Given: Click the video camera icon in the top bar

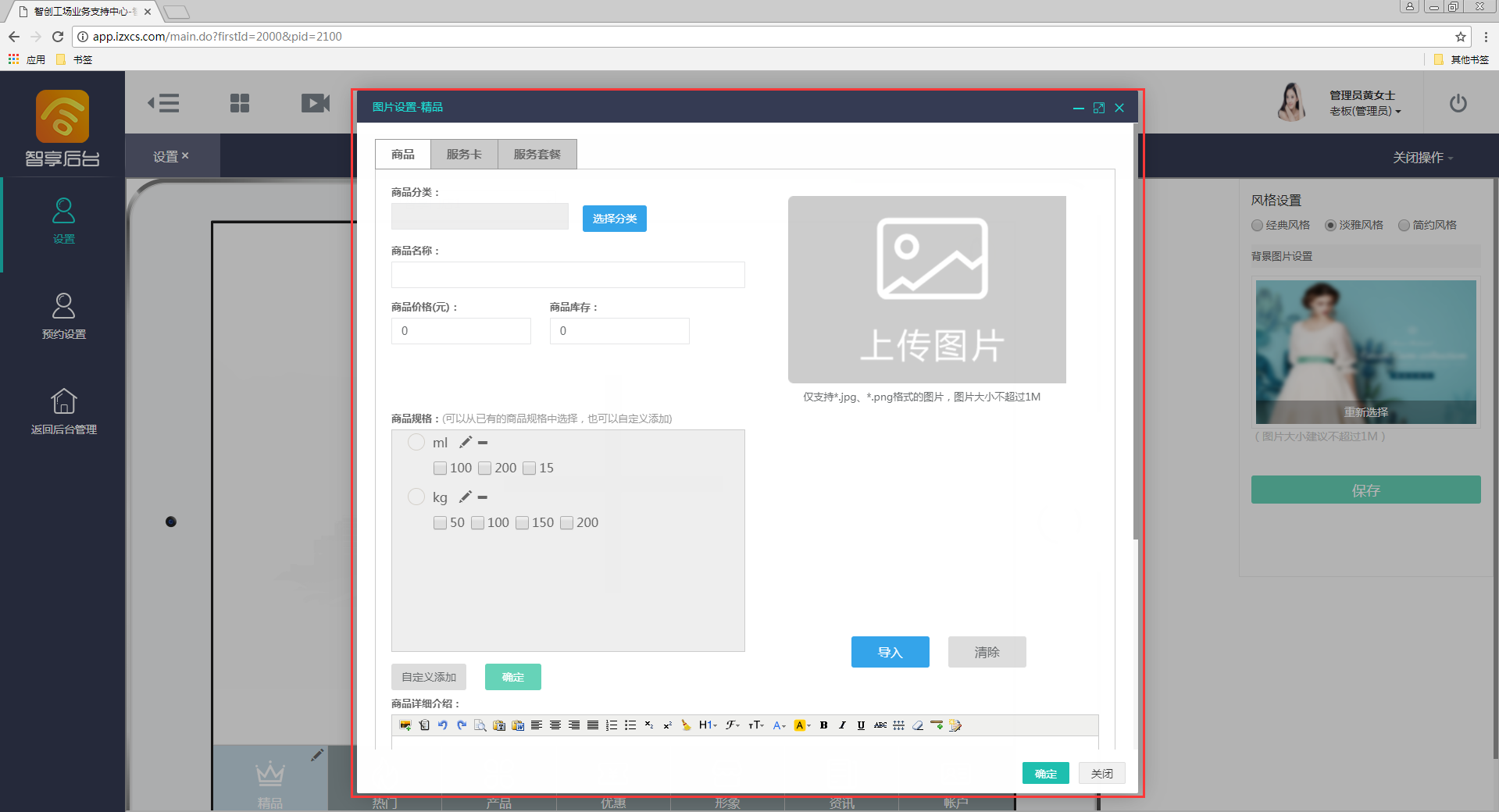Looking at the screenshot, I should (316, 103).
